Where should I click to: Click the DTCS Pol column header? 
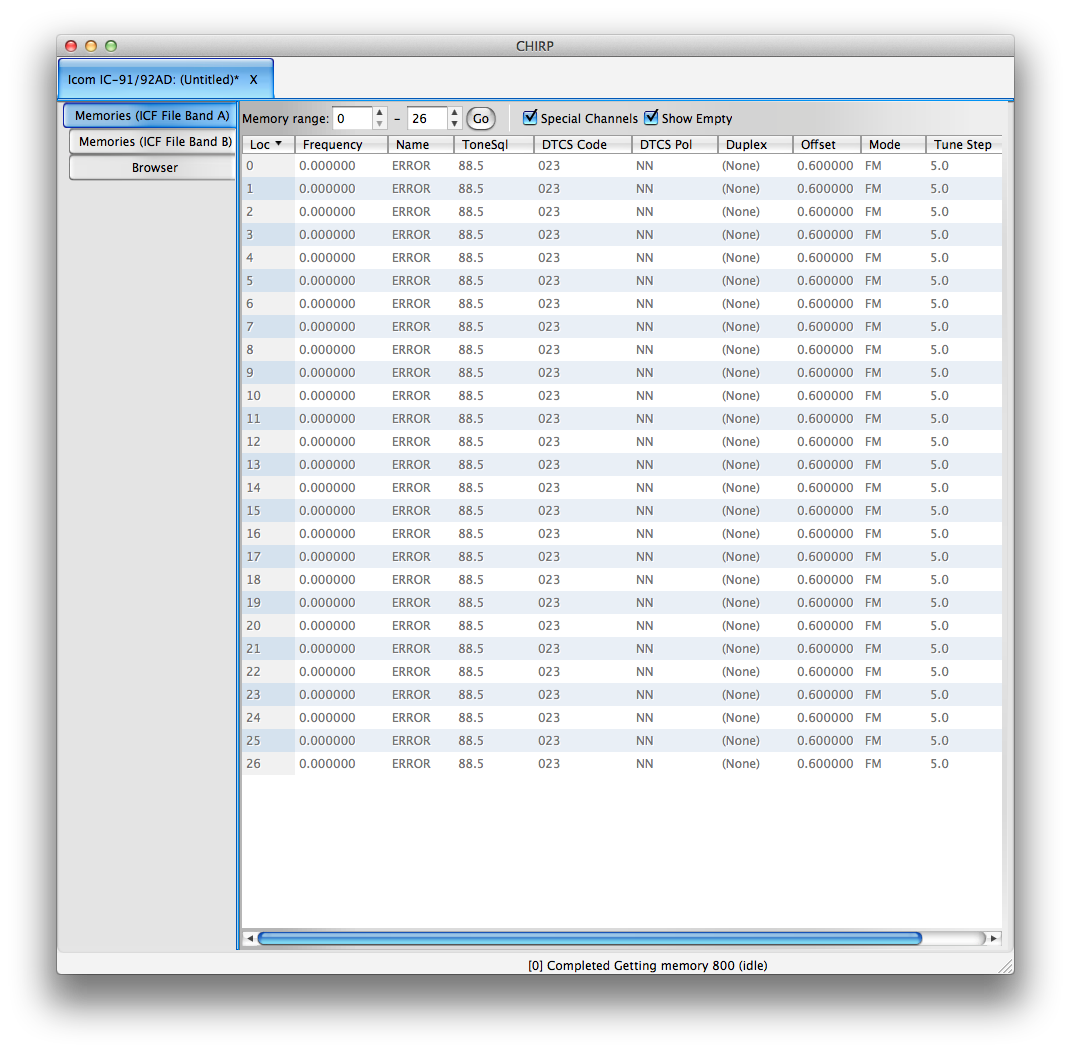675,145
